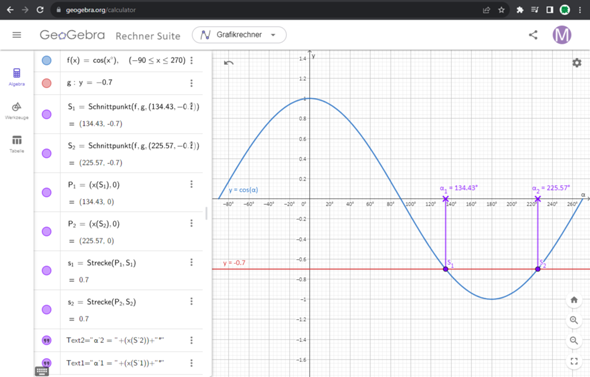
Task: Click the y = cos(α) curve label
Action: (x=243, y=190)
